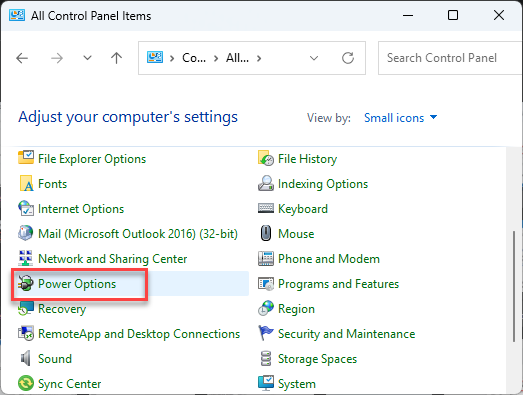Open Phone and Modem link
Viewport: 523px width, 395px height.
click(x=329, y=259)
